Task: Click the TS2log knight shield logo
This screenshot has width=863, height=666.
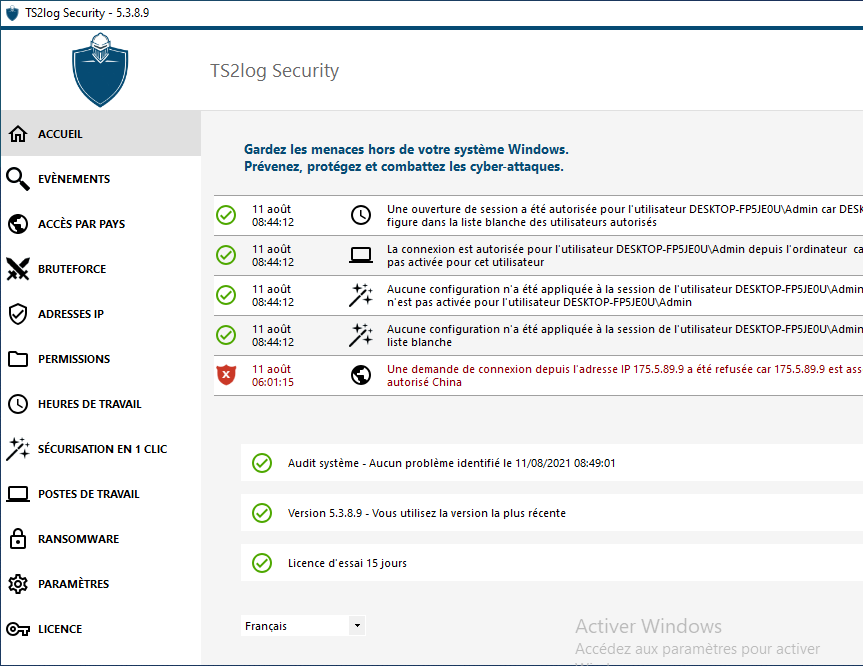Action: [100, 70]
